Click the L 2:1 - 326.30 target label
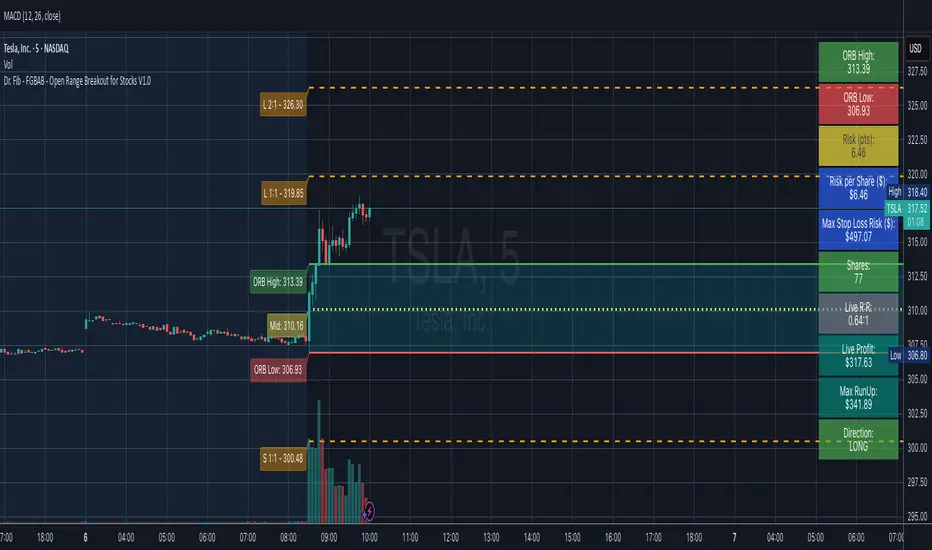The image size is (932, 550). tap(283, 105)
